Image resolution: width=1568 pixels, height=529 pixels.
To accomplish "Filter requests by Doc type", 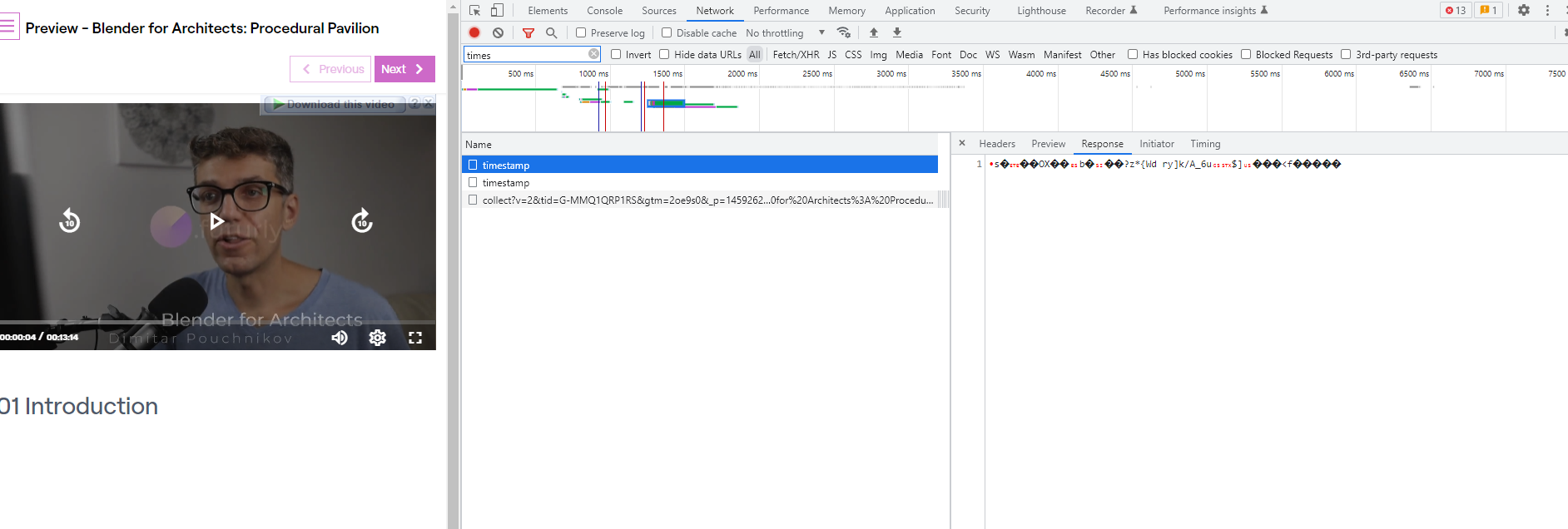I will tap(968, 54).
